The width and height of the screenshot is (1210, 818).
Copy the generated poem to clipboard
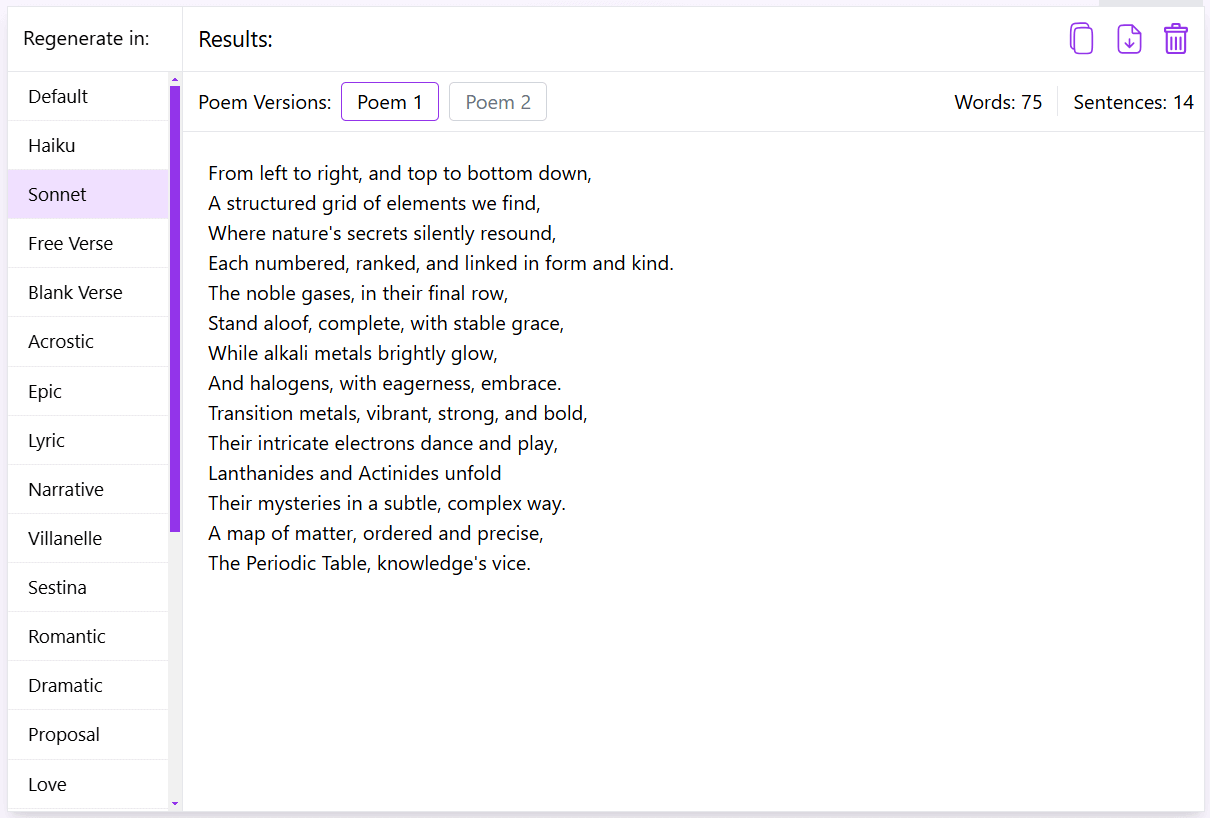click(x=1081, y=38)
